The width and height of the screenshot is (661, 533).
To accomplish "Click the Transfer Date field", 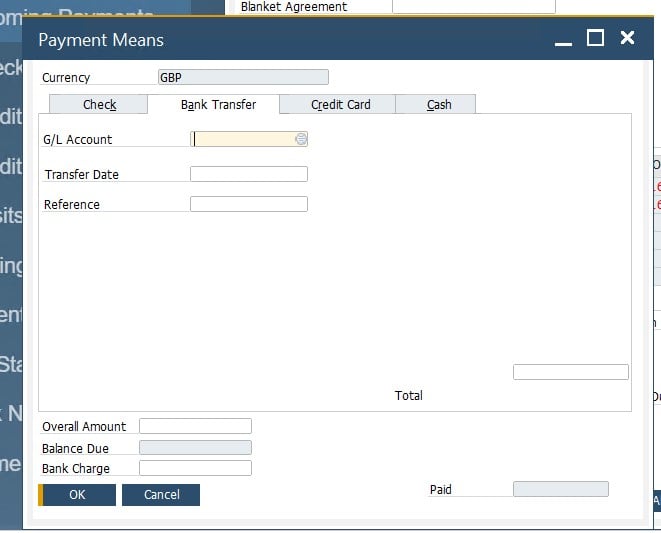I will pos(248,174).
